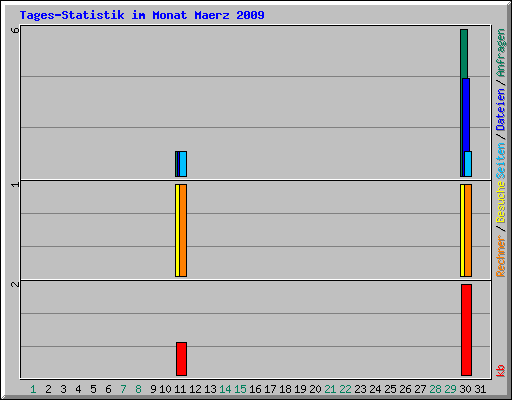Click the chart title 'Tages-Statistik im Monat Maerz 2009'
Image resolution: width=512 pixels, height=400 pixels.
pos(142,15)
